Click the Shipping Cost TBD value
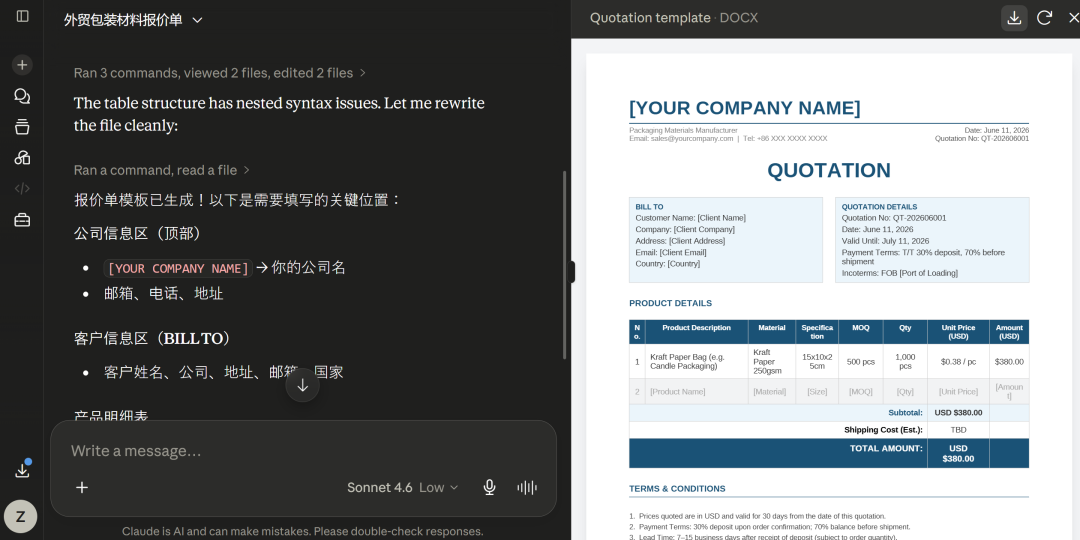 click(x=958, y=430)
